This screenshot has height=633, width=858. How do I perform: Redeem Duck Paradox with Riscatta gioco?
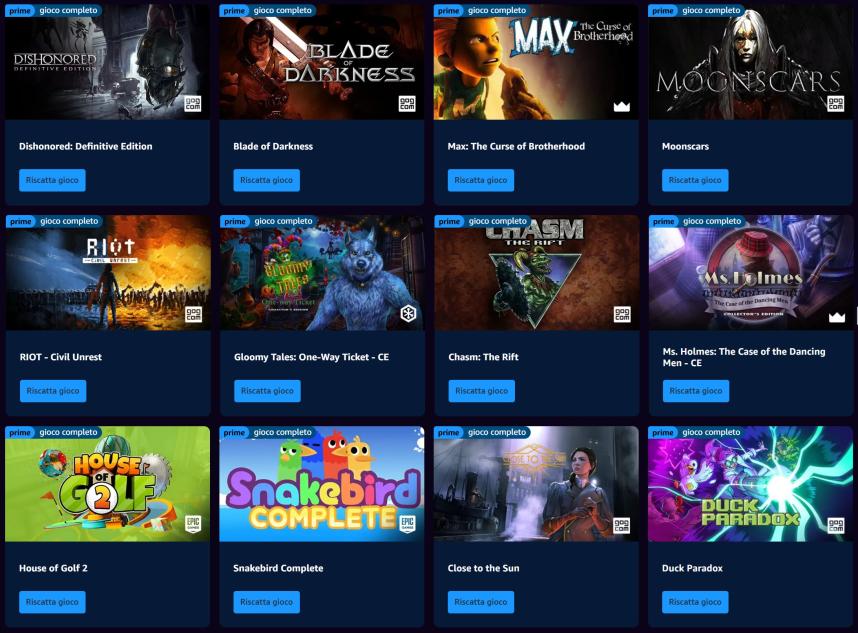pyautogui.click(x=695, y=602)
